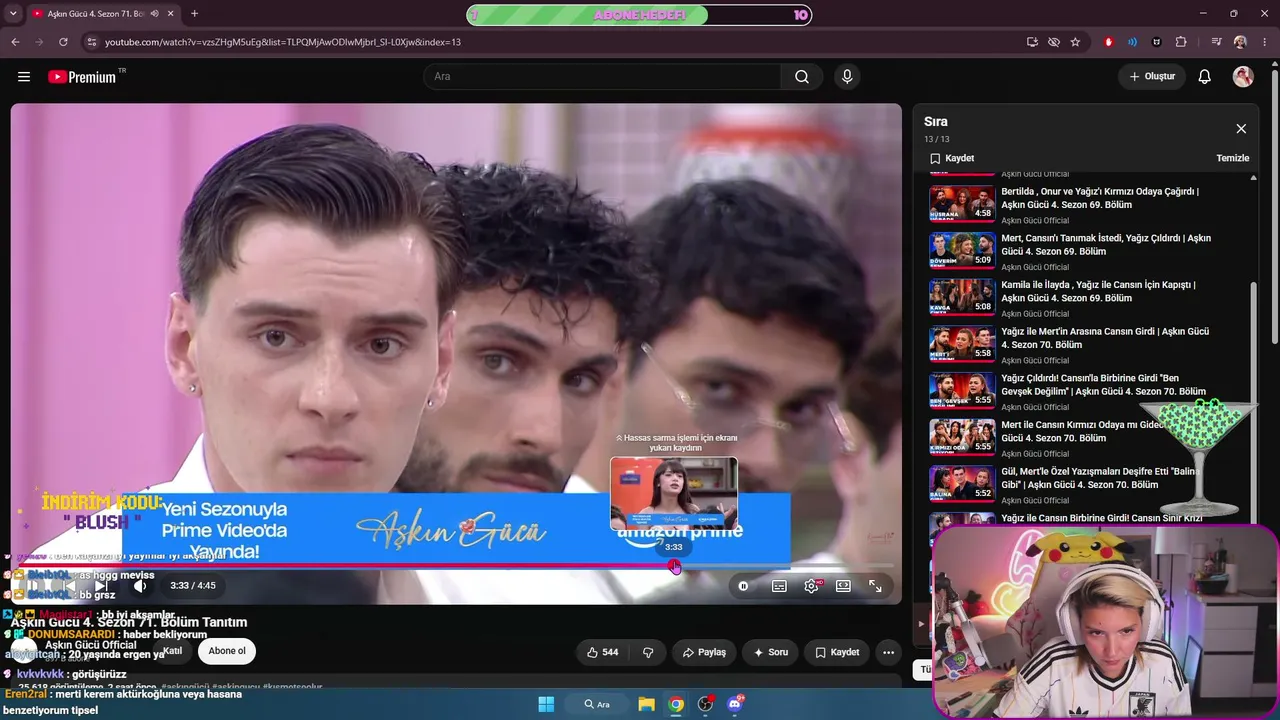This screenshot has height=720, width=1280.
Task: Toggle the autoplay switch in player
Action: (x=743, y=586)
